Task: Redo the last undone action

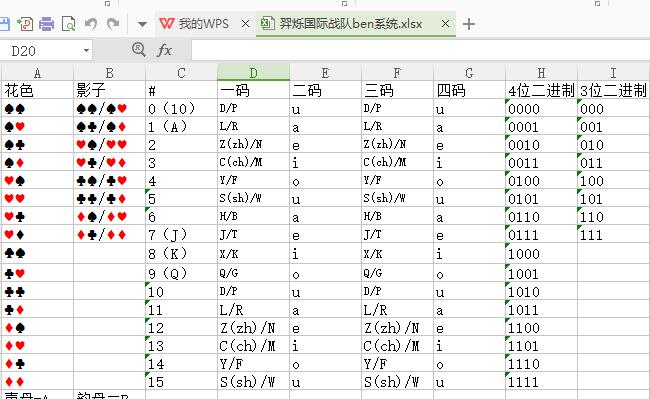Action: point(113,24)
